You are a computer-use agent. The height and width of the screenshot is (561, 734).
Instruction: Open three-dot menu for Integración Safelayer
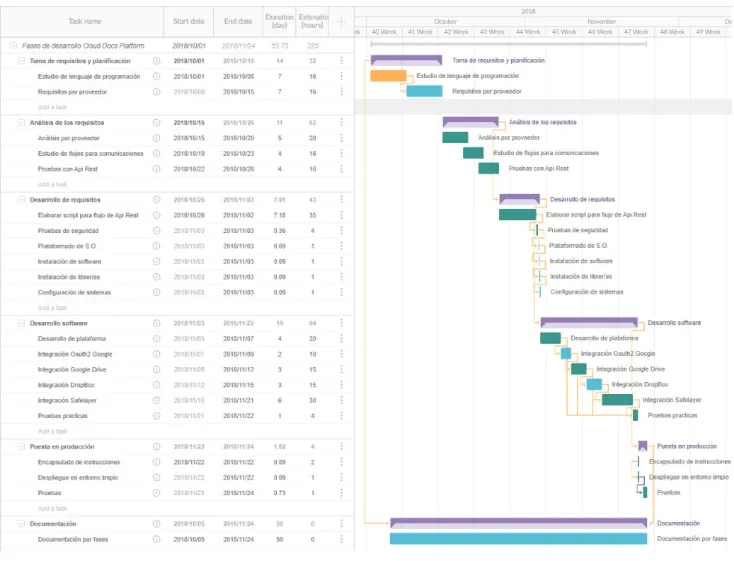[x=341, y=400]
